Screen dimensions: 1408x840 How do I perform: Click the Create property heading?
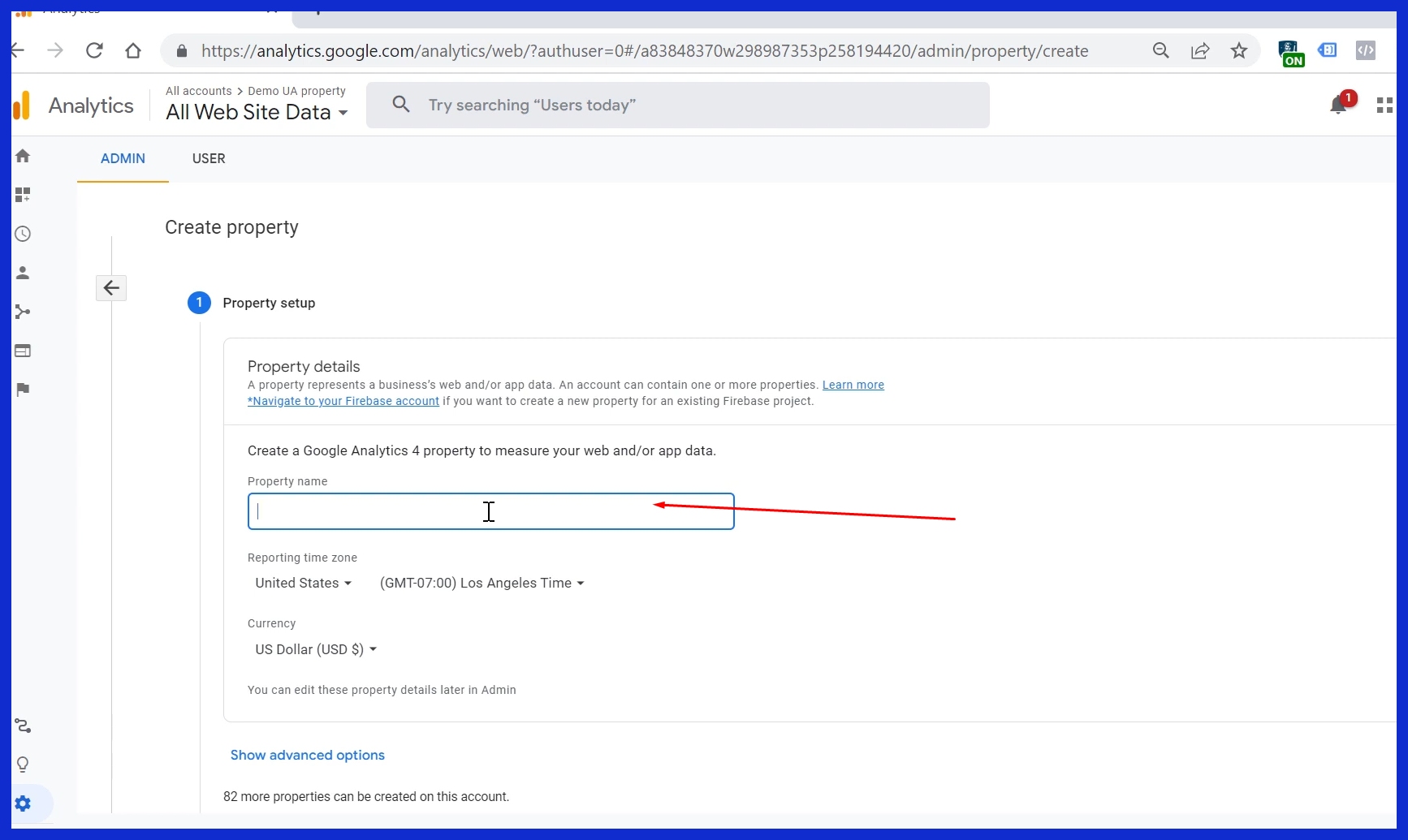(231, 227)
